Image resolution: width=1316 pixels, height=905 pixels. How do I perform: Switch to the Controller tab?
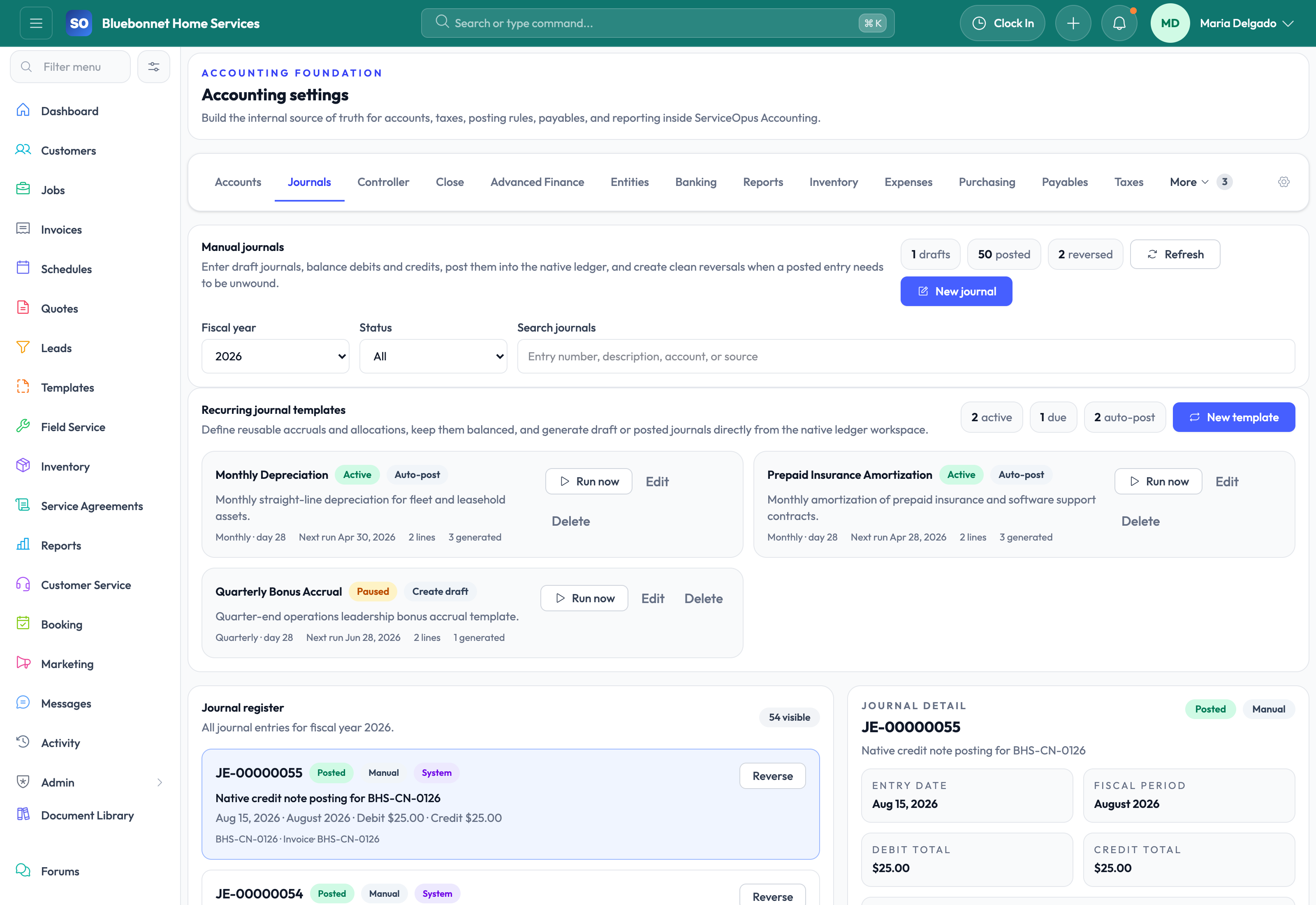pyautogui.click(x=383, y=182)
